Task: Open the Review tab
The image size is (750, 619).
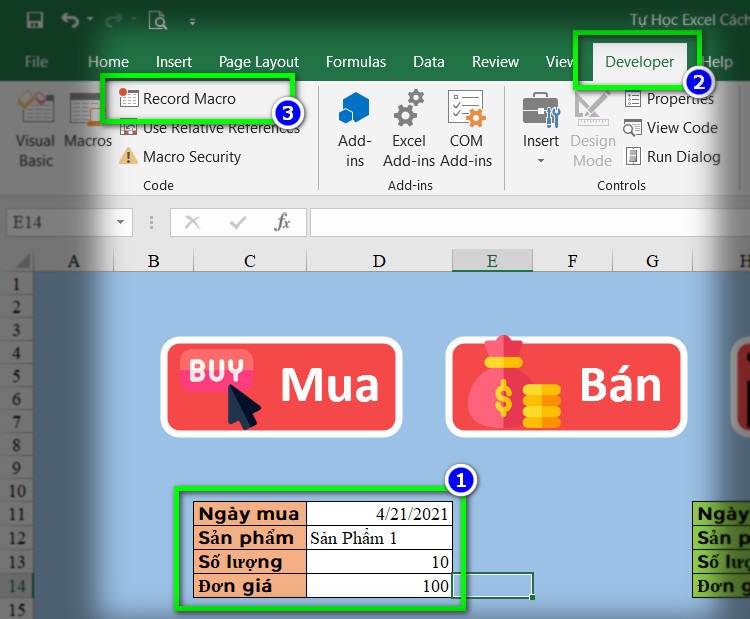Action: click(x=496, y=62)
